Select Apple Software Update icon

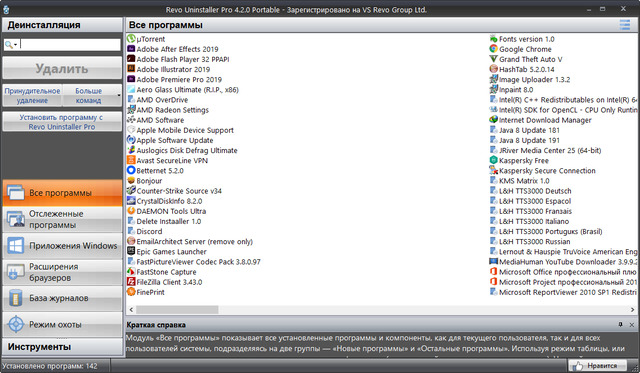(131, 140)
